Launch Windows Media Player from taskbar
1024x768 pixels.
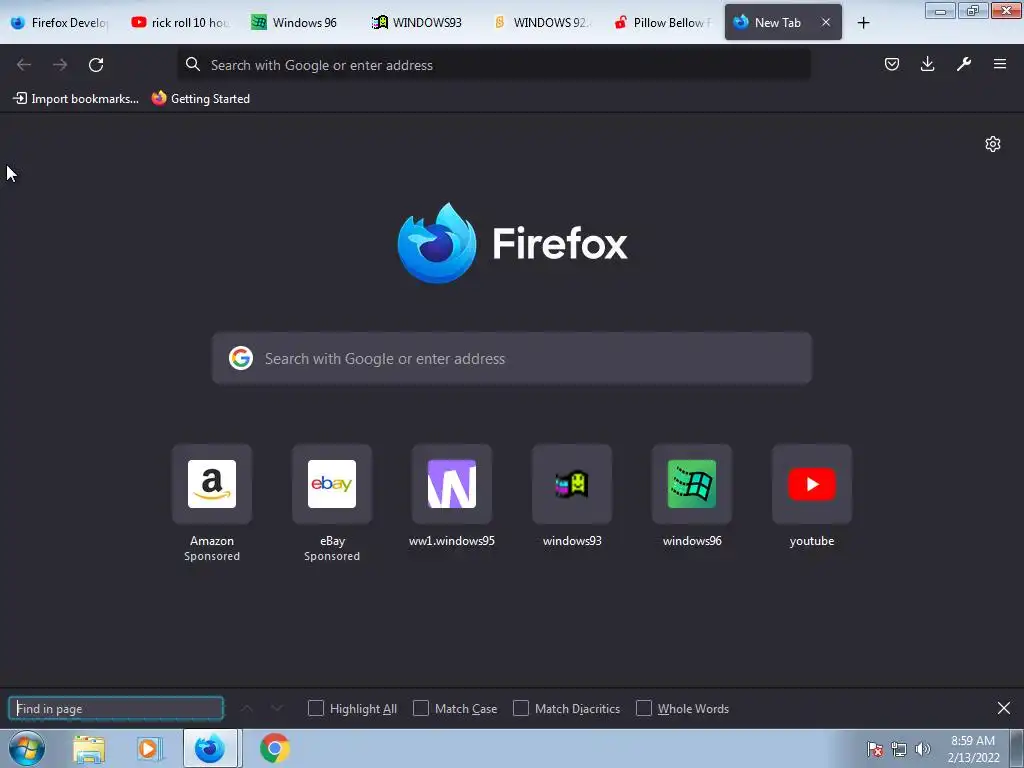click(x=149, y=749)
